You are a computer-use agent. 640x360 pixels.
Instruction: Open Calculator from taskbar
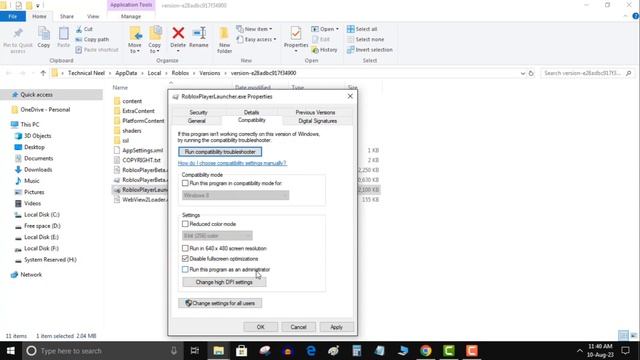tap(356, 351)
